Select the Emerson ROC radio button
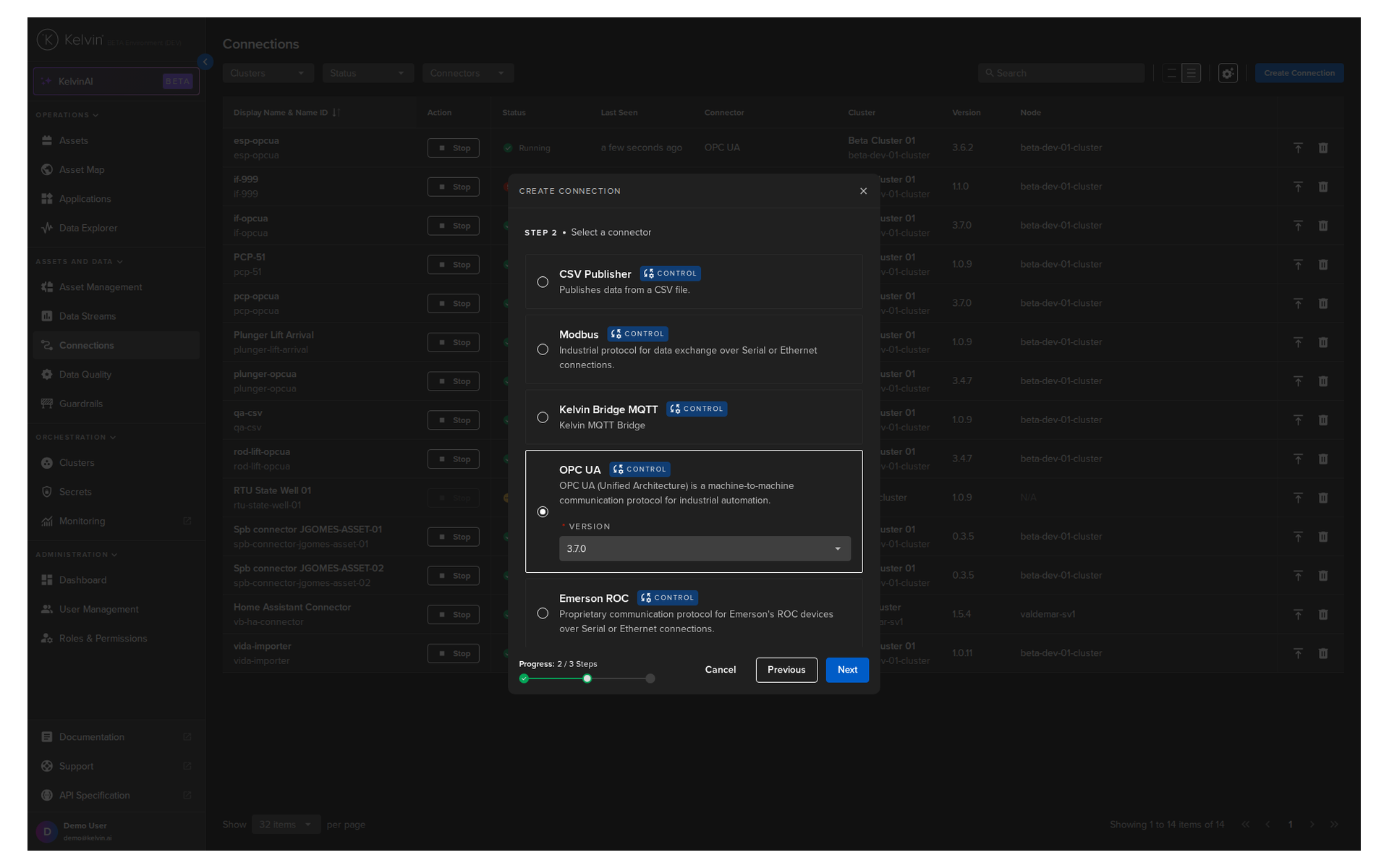Image resolution: width=1389 pixels, height=868 pixels. pyautogui.click(x=543, y=613)
